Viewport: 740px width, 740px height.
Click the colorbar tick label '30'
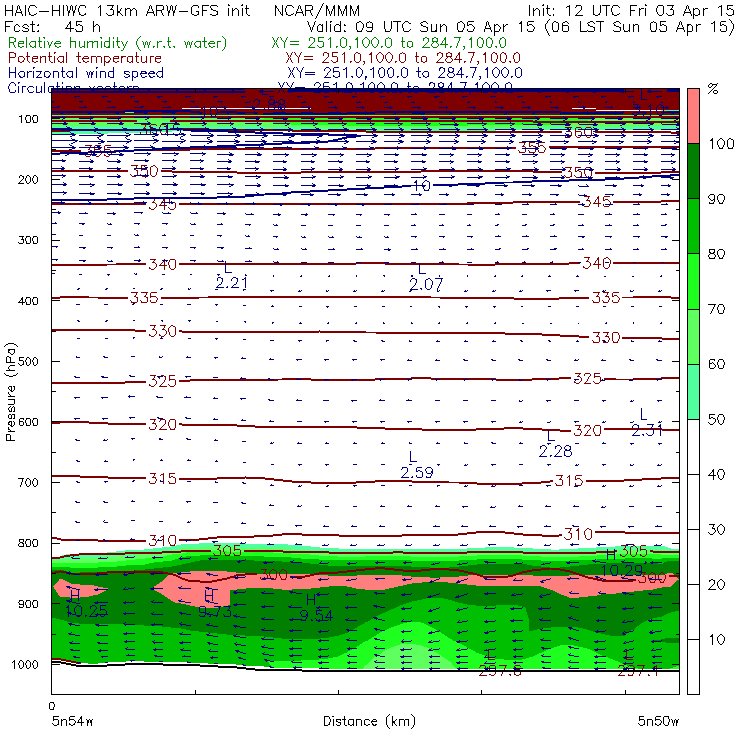coord(716,530)
